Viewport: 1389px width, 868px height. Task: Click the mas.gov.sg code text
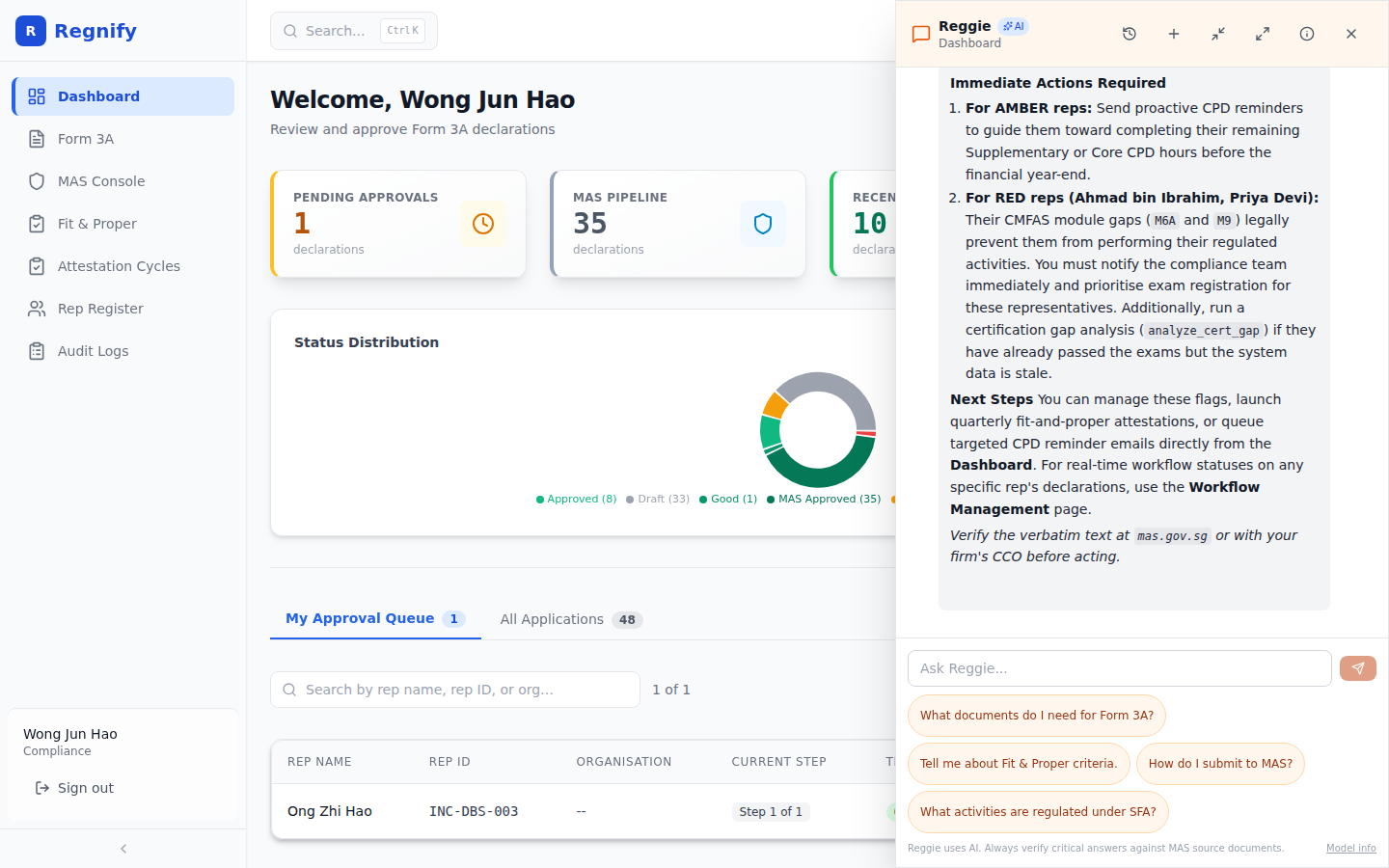tap(1172, 536)
